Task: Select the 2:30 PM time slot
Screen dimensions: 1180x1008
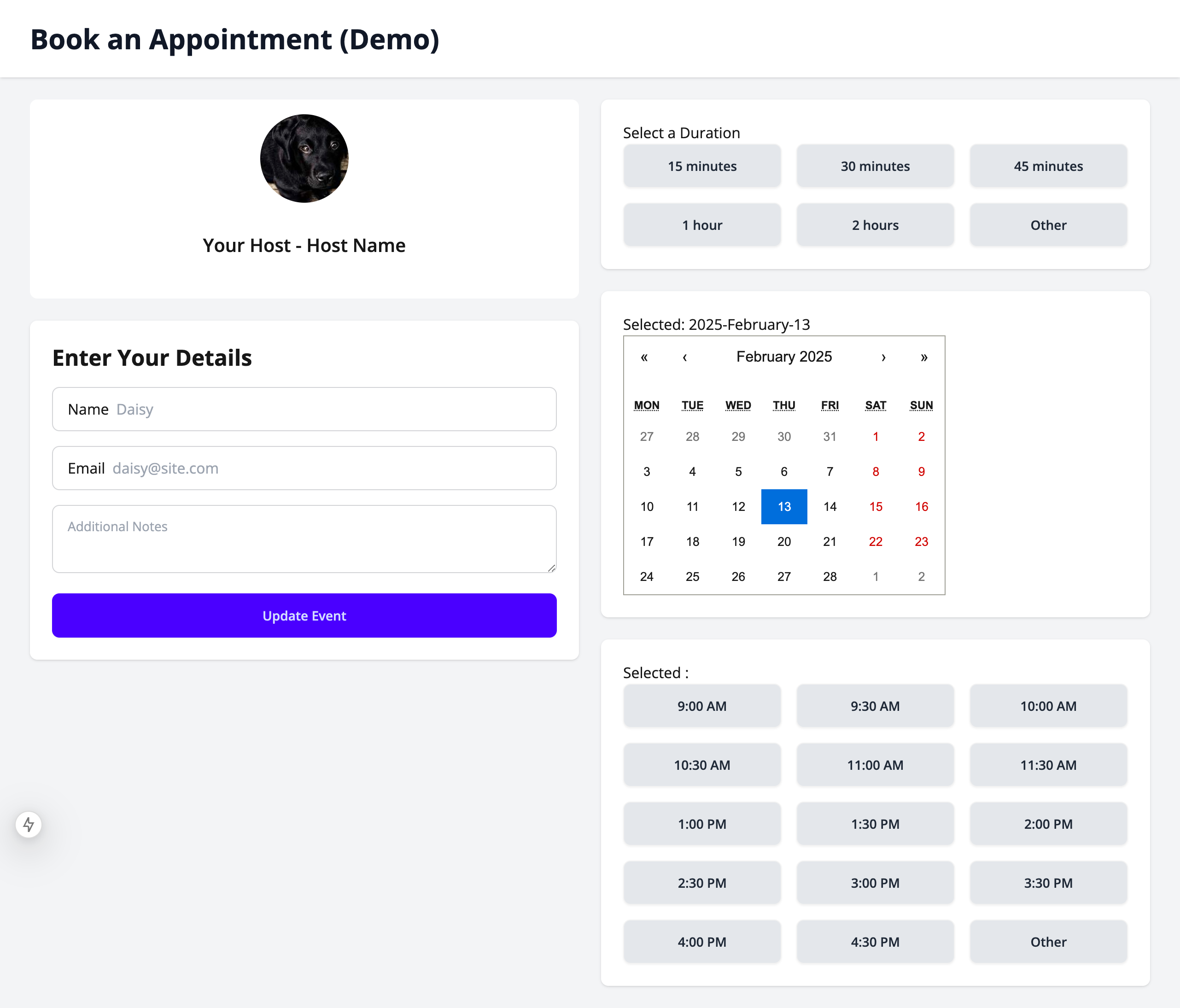Action: point(701,883)
